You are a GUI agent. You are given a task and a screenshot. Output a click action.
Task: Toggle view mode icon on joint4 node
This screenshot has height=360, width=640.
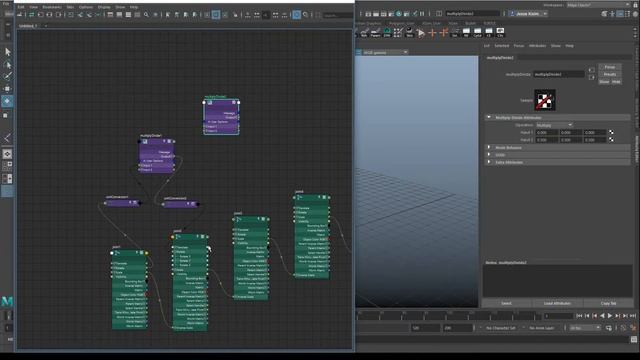coord(324,198)
